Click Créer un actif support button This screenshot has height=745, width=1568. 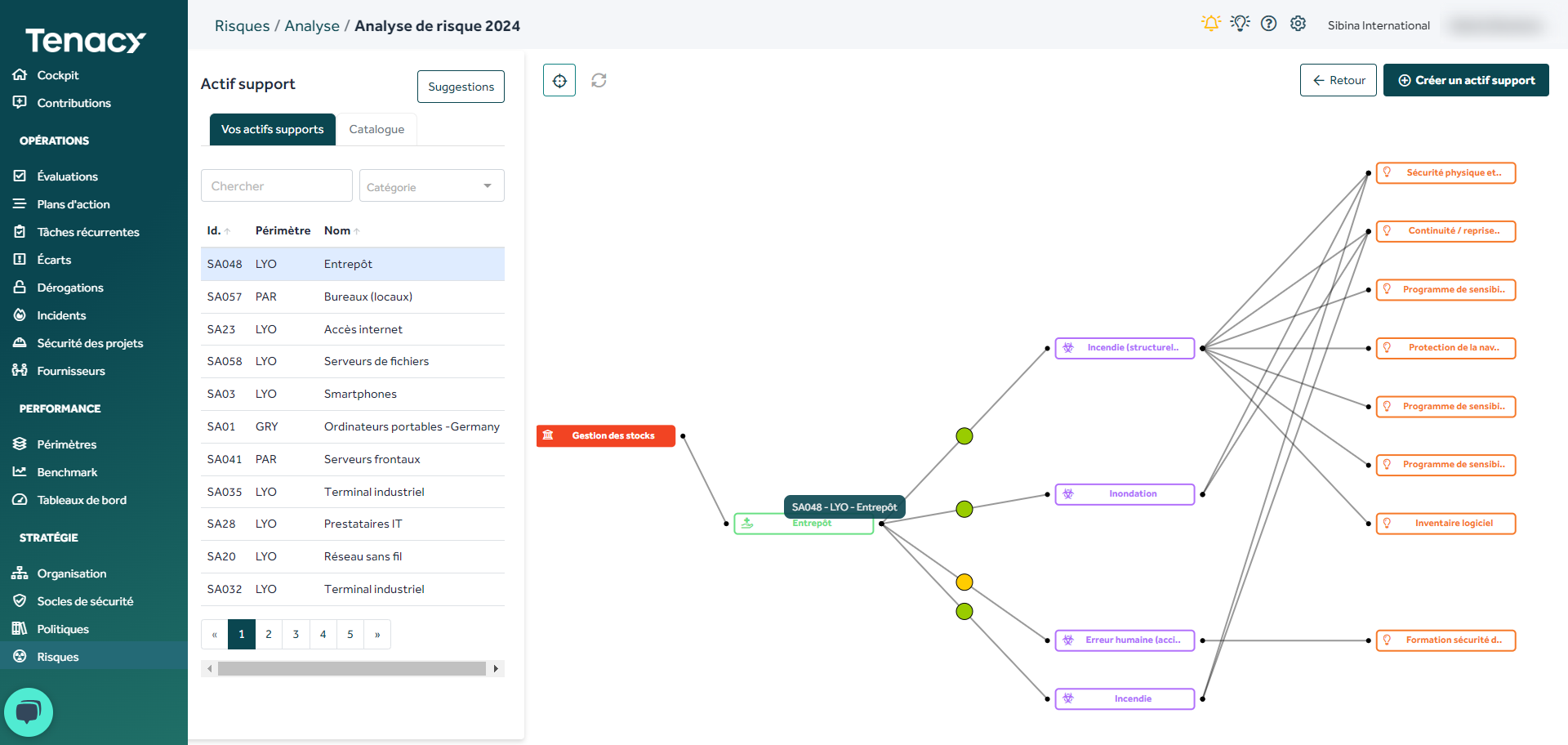click(1466, 80)
